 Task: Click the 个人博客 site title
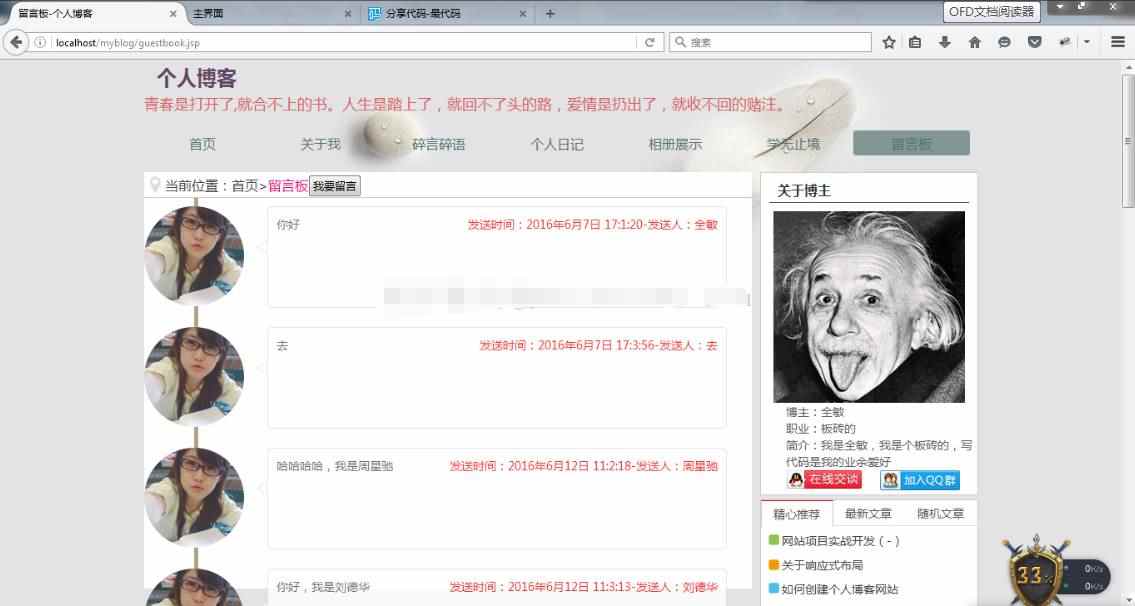(197, 78)
